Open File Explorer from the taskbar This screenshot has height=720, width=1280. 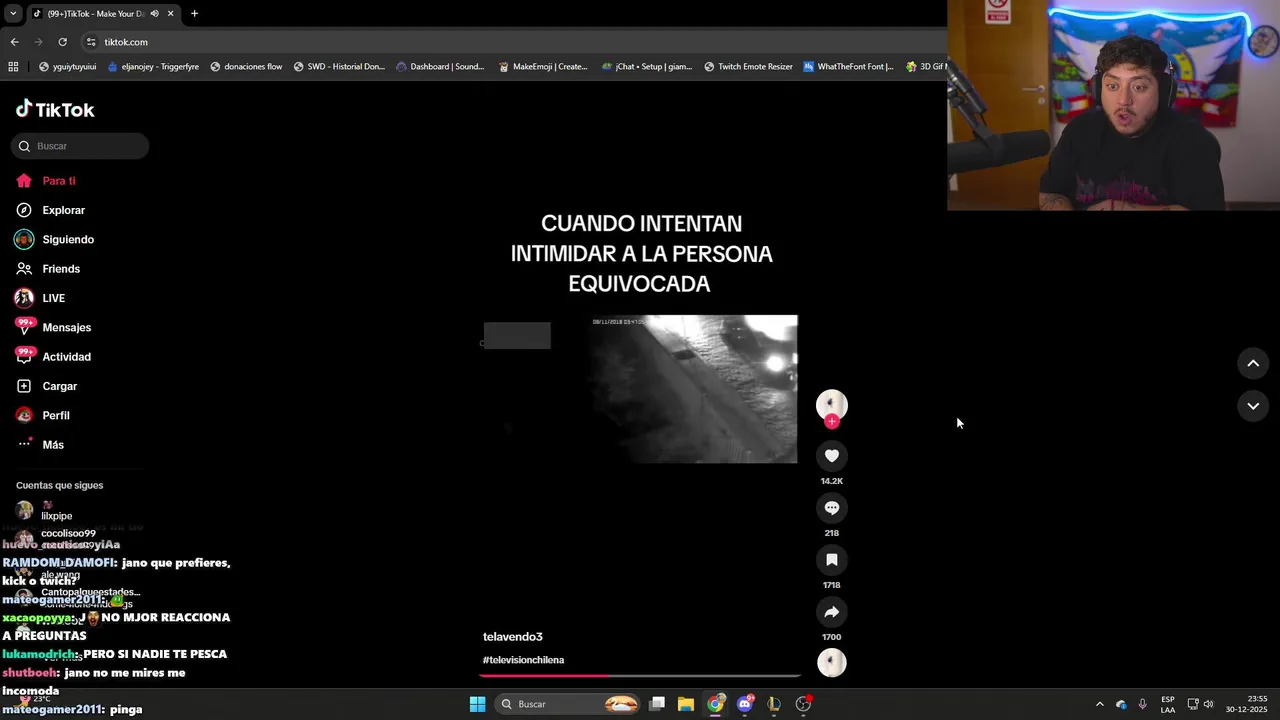[686, 704]
